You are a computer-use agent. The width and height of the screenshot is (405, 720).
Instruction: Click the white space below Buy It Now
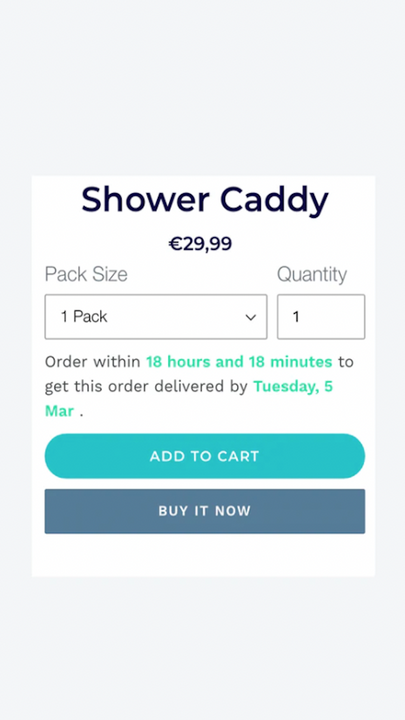(203, 555)
